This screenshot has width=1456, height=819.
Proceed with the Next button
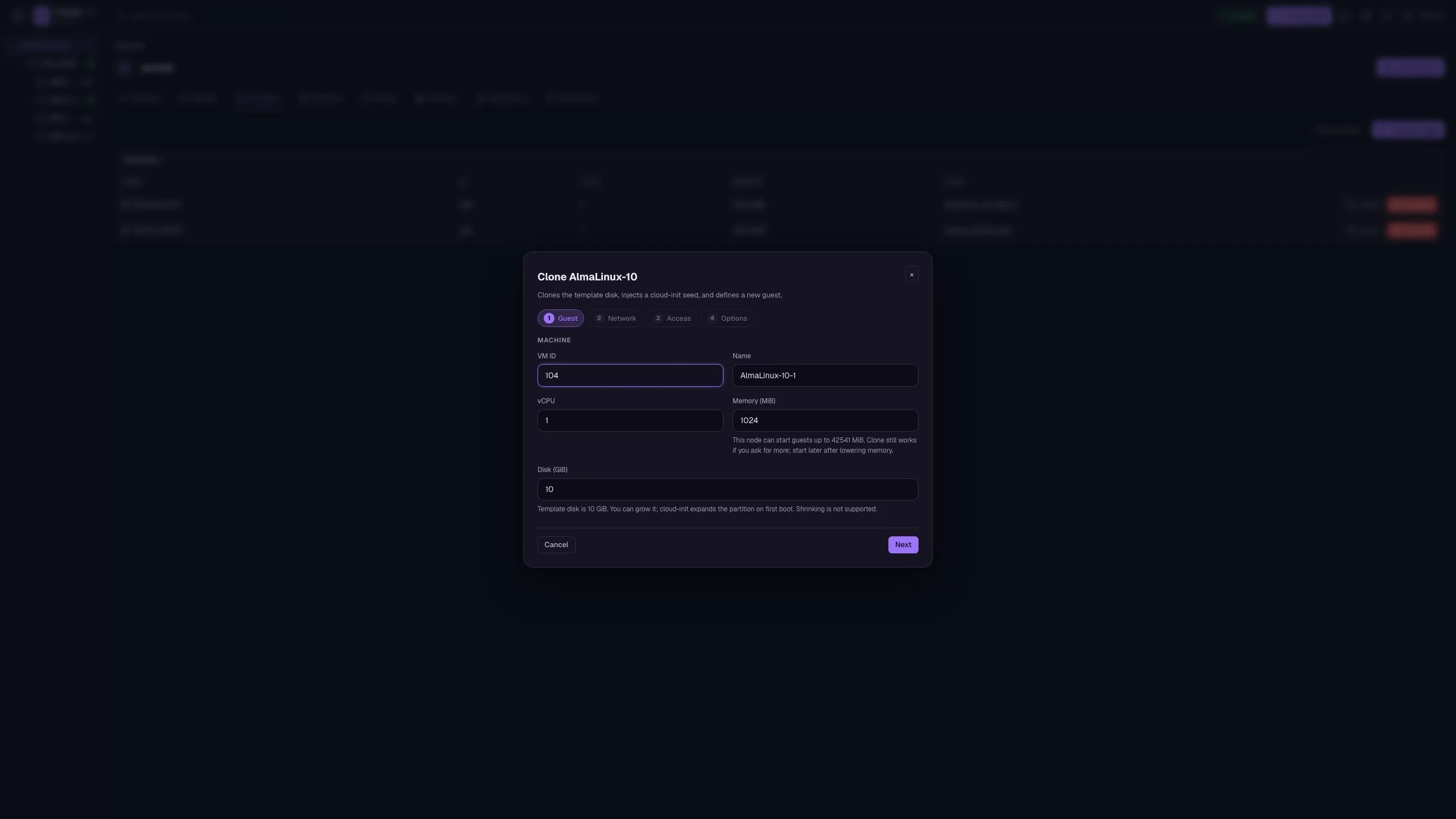(x=903, y=545)
